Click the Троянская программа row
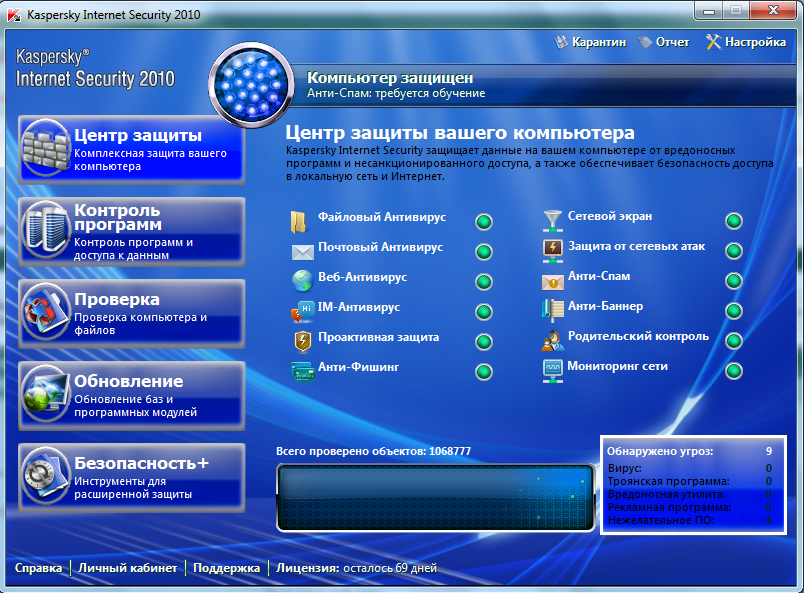804x593 pixels. pos(690,481)
